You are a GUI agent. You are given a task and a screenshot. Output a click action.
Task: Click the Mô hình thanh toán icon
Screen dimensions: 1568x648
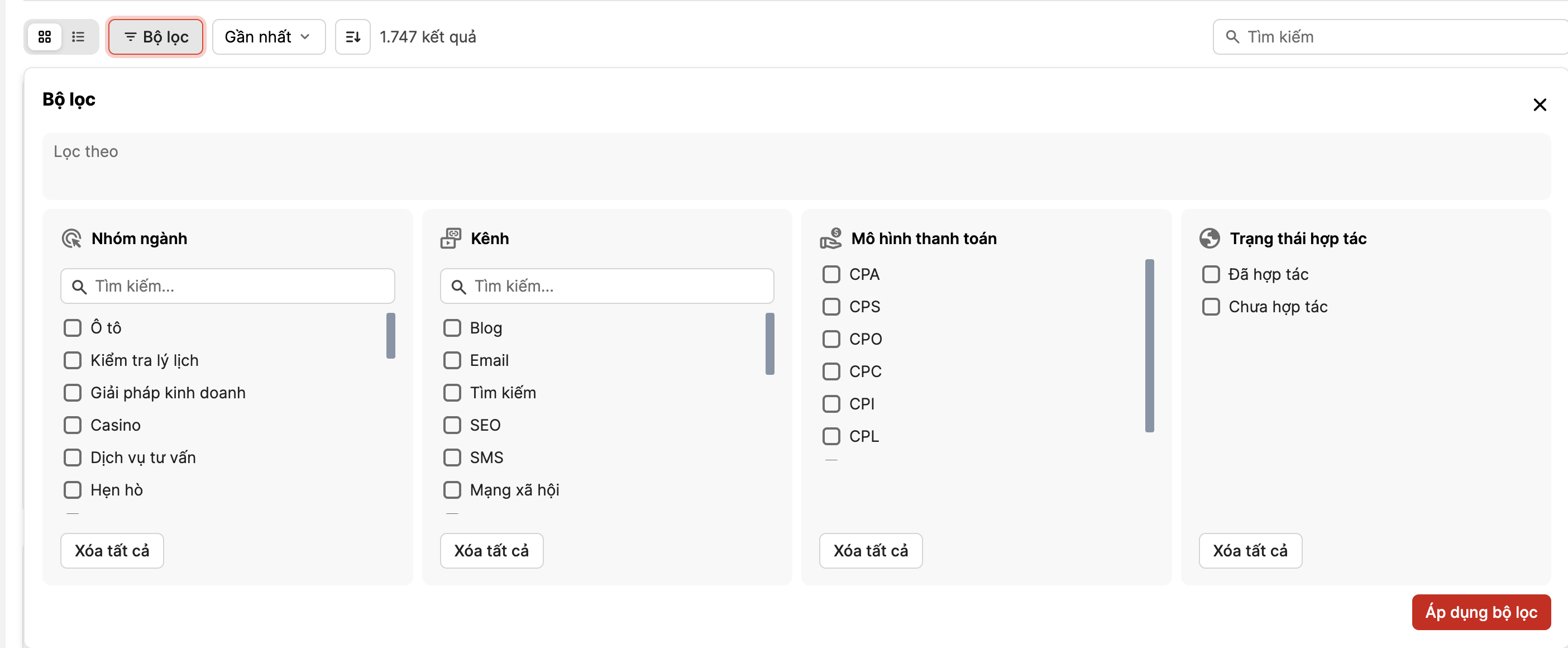click(830, 239)
